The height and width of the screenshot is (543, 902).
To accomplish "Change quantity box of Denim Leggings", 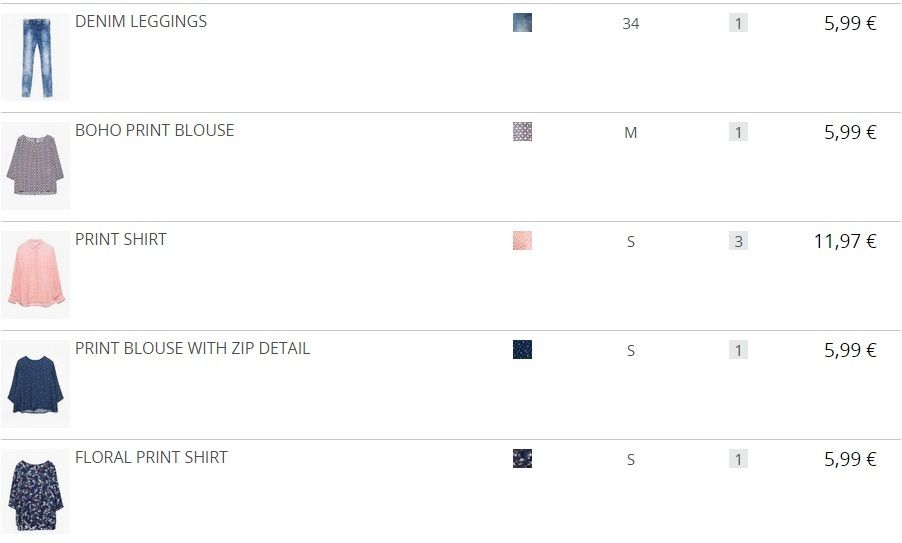I will pyautogui.click(x=738, y=23).
